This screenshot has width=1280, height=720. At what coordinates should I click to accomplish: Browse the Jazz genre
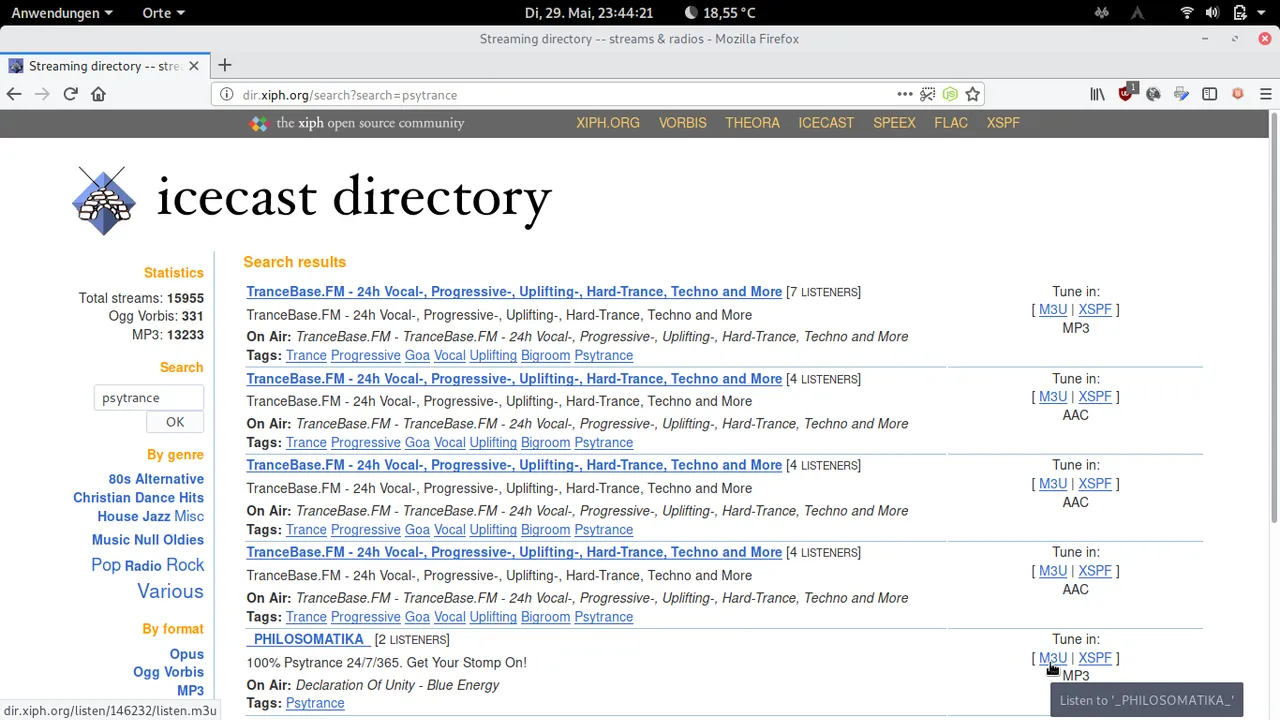tap(156, 517)
